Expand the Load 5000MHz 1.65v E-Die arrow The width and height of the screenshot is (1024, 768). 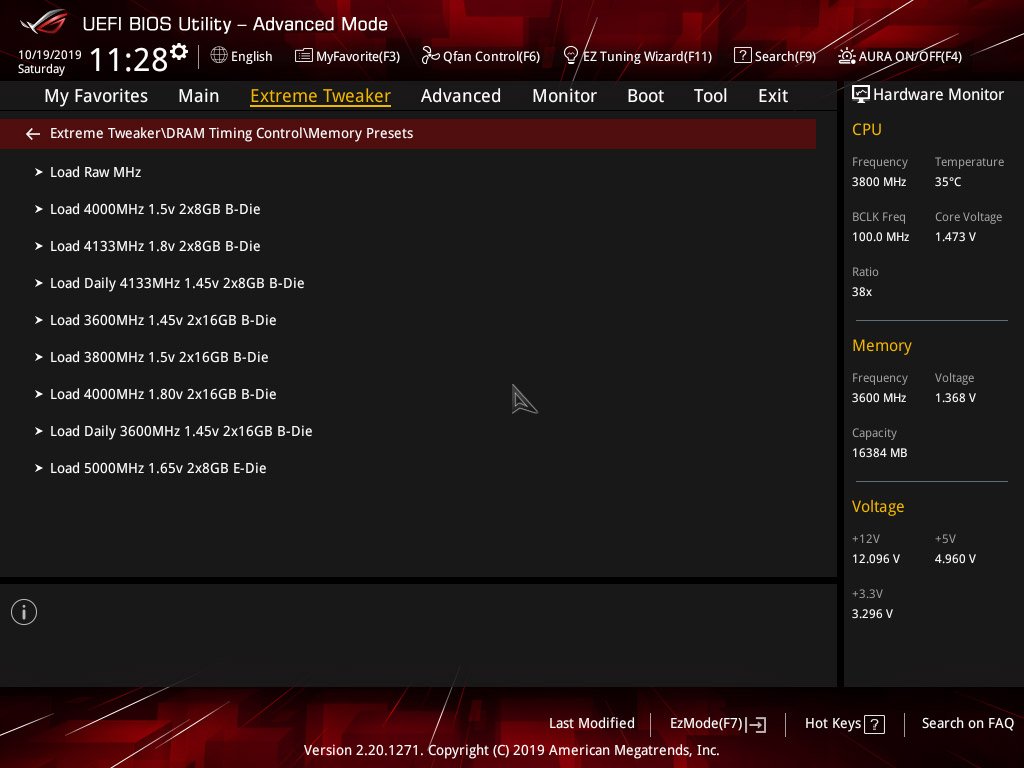(x=39, y=468)
